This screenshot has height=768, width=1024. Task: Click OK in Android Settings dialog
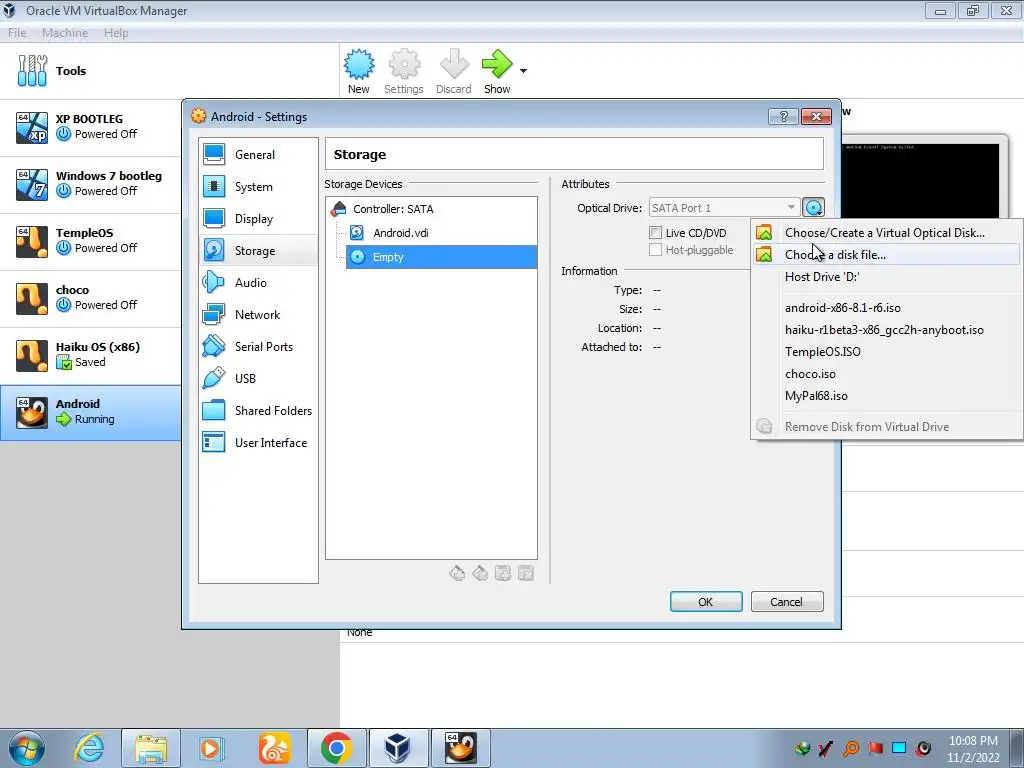tap(706, 601)
